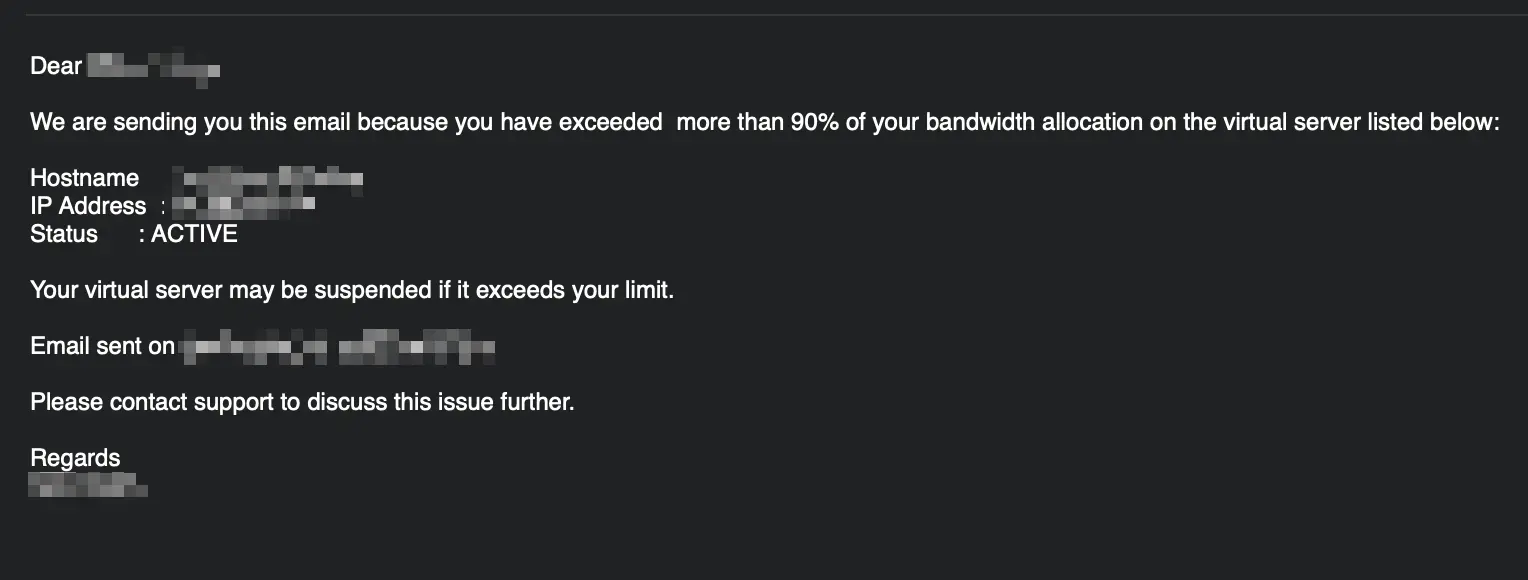The height and width of the screenshot is (580, 1528).
Task: Click the "Email sent on" text
Action: tap(102, 347)
